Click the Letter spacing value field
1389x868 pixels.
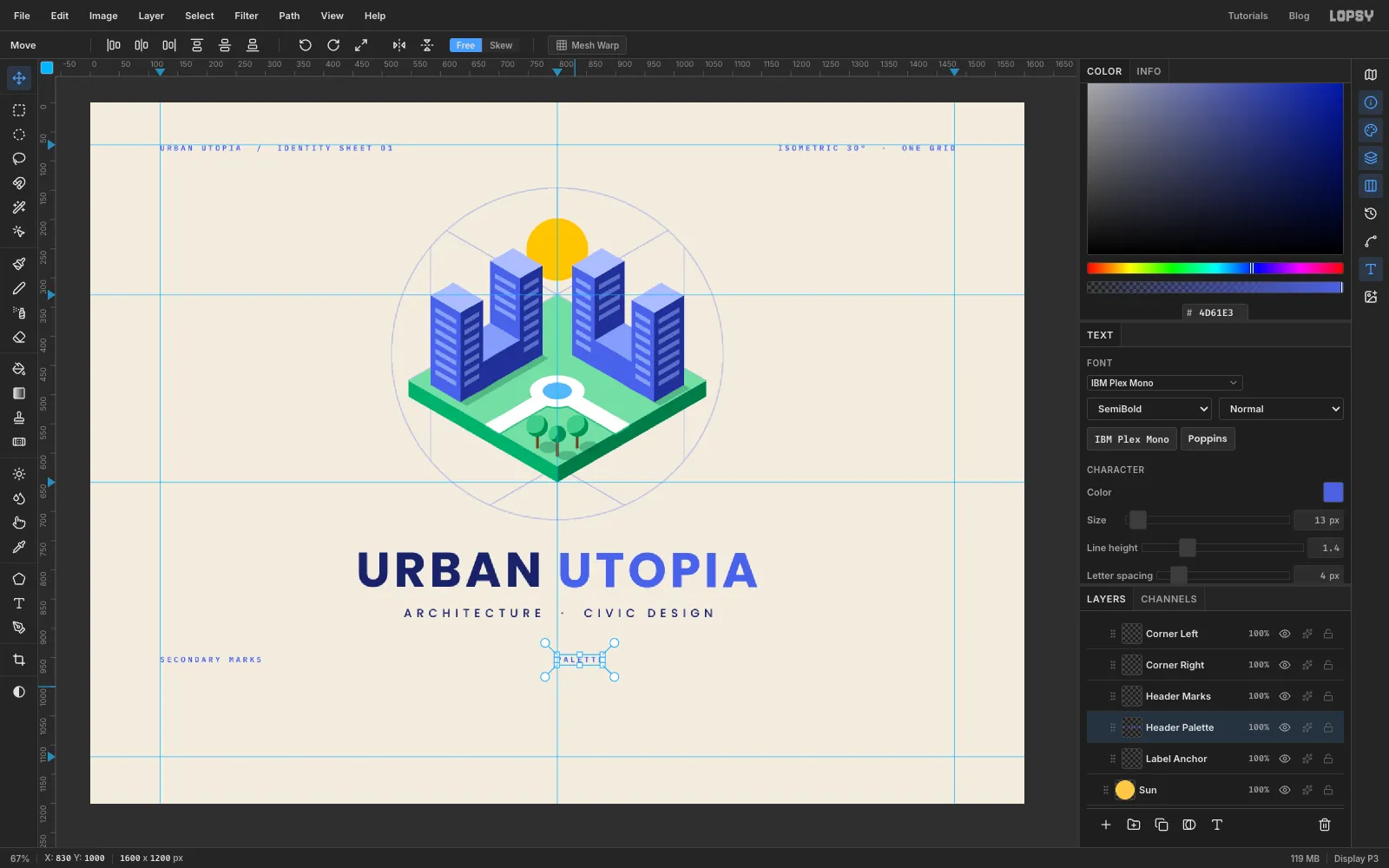1319,575
